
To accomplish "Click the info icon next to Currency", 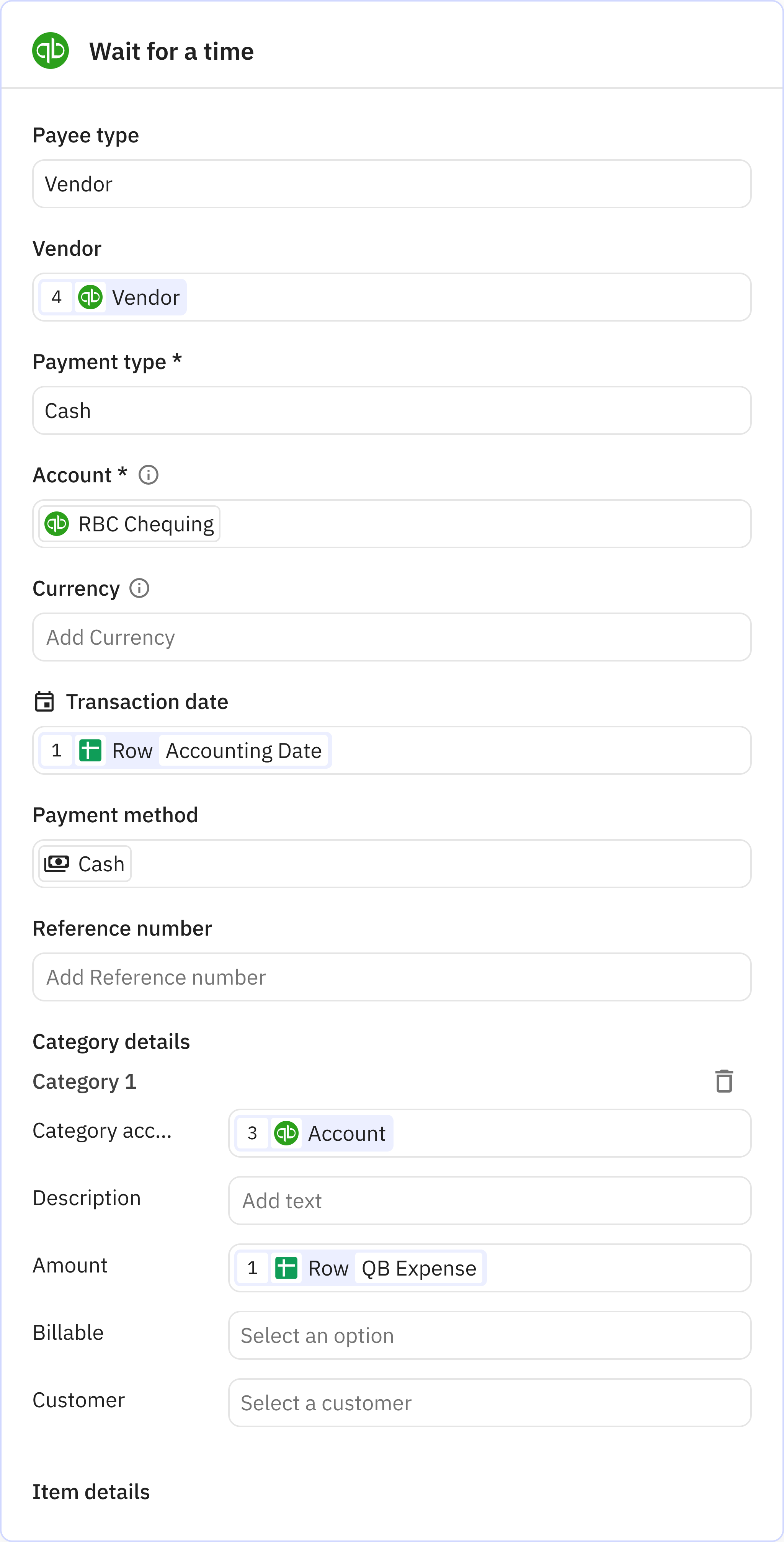I will pos(139,588).
